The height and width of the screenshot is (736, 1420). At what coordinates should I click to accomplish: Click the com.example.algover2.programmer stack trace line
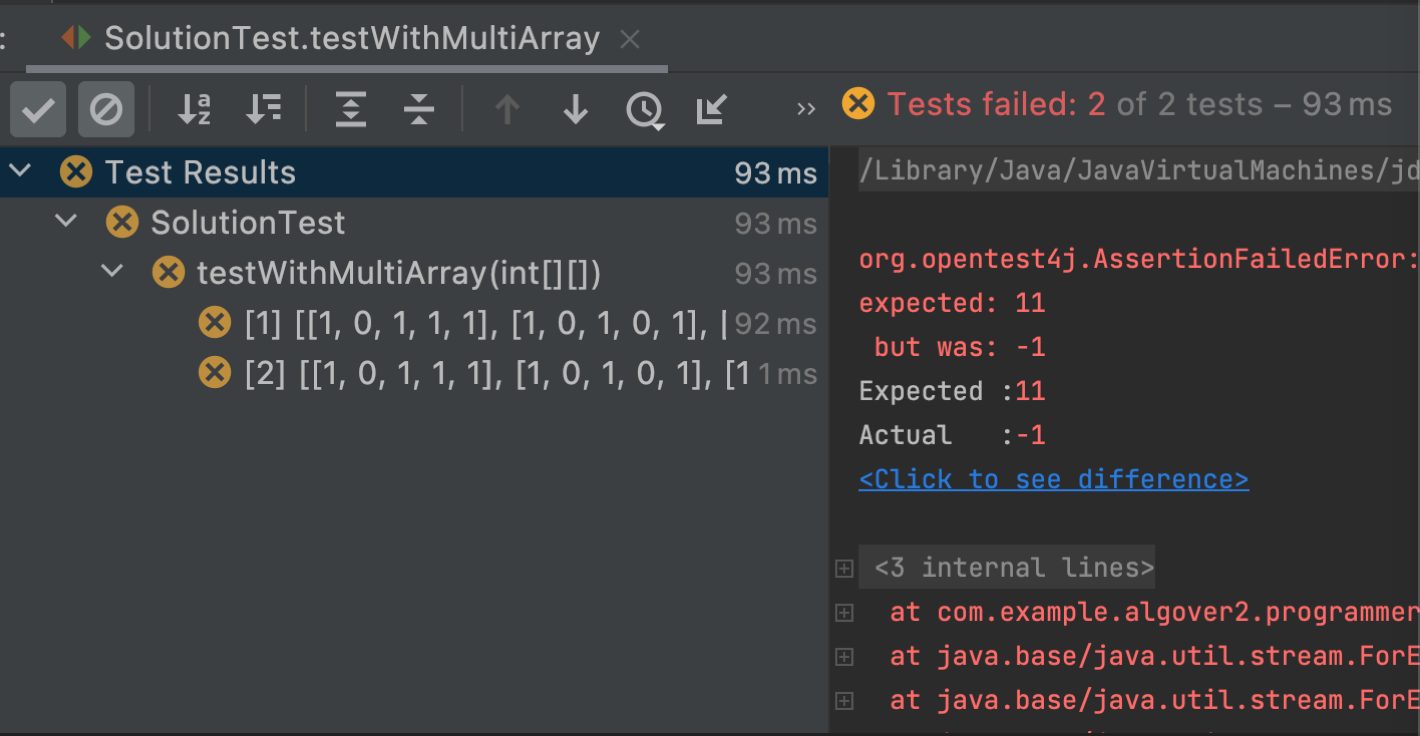[1154, 612]
